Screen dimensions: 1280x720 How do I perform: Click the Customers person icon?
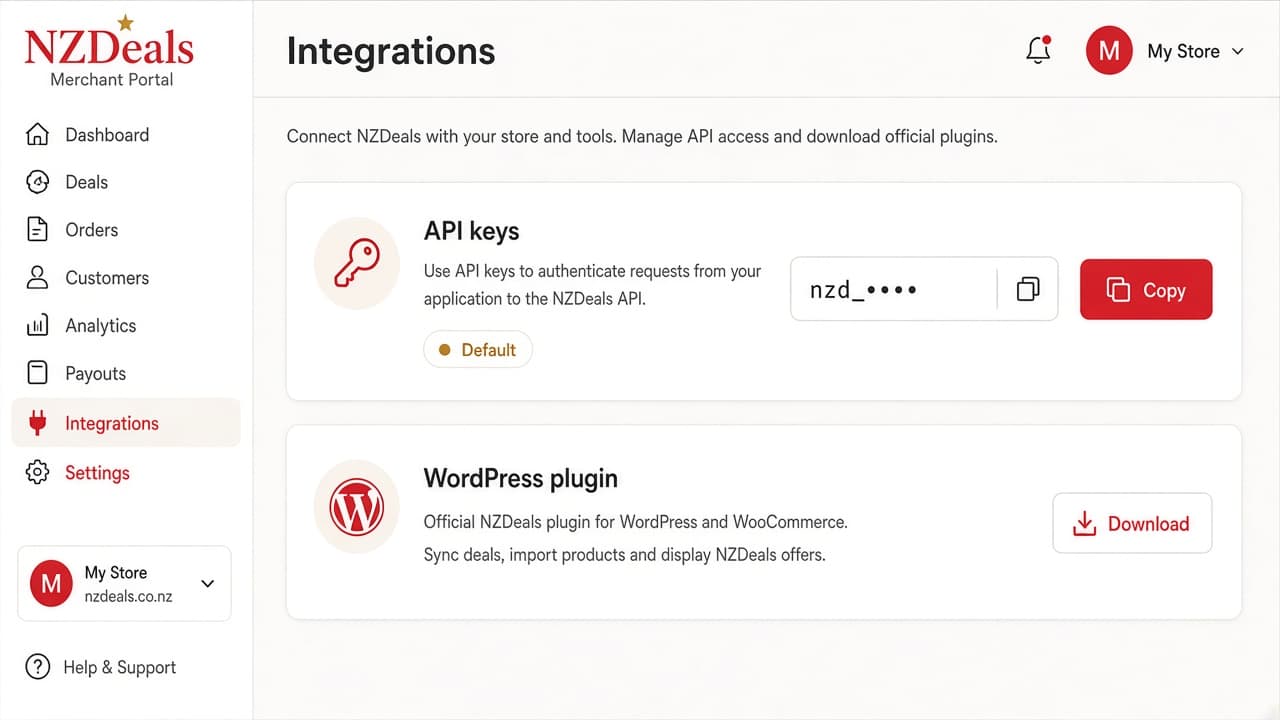click(x=37, y=278)
